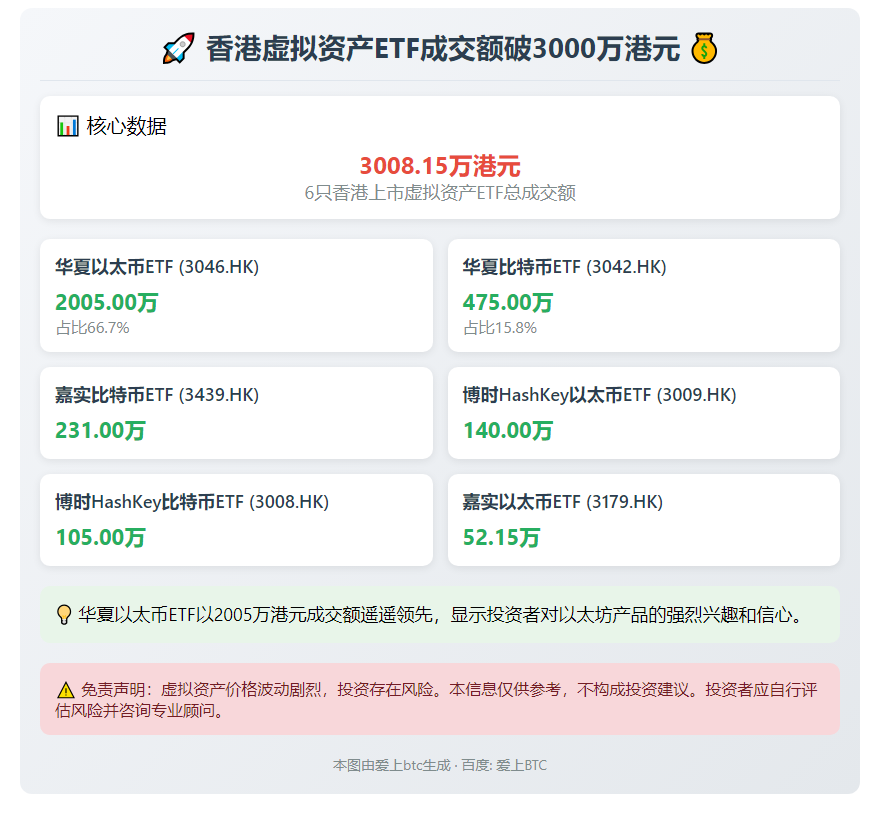Viewport: 880px width, 826px height.
Task: Click the rocket icon in the title
Action: pyautogui.click(x=179, y=44)
